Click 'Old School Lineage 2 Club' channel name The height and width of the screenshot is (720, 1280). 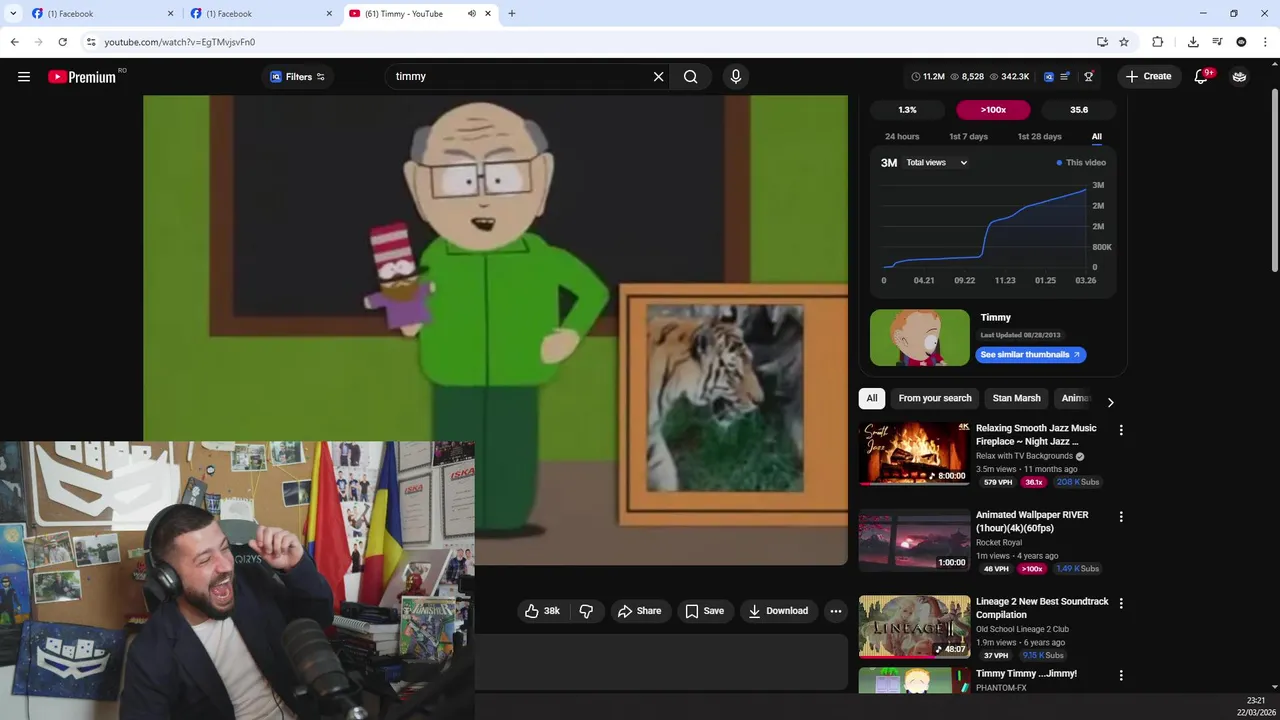coord(1022,629)
